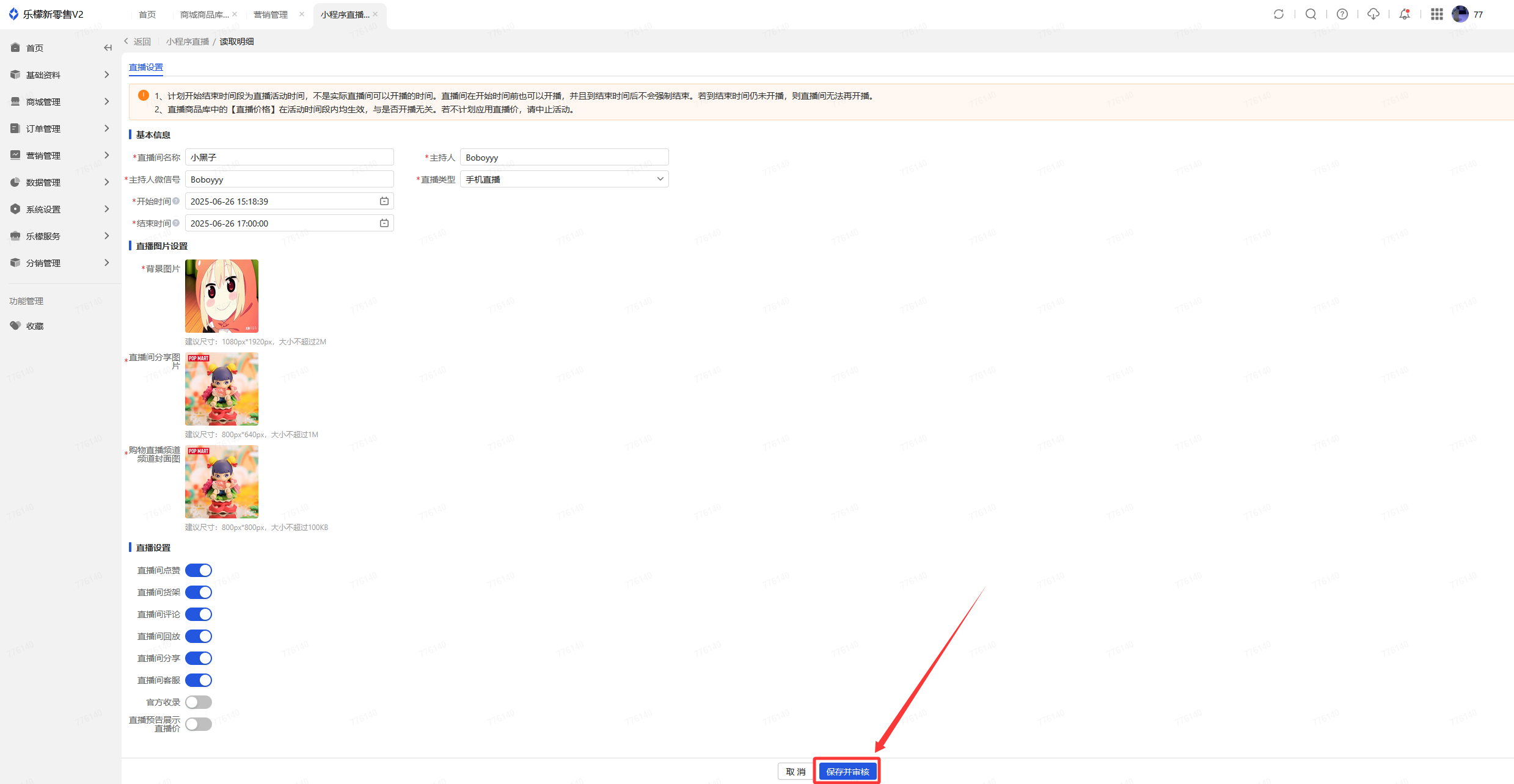Open the notification bell
The image size is (1514, 784).
pos(1405,14)
